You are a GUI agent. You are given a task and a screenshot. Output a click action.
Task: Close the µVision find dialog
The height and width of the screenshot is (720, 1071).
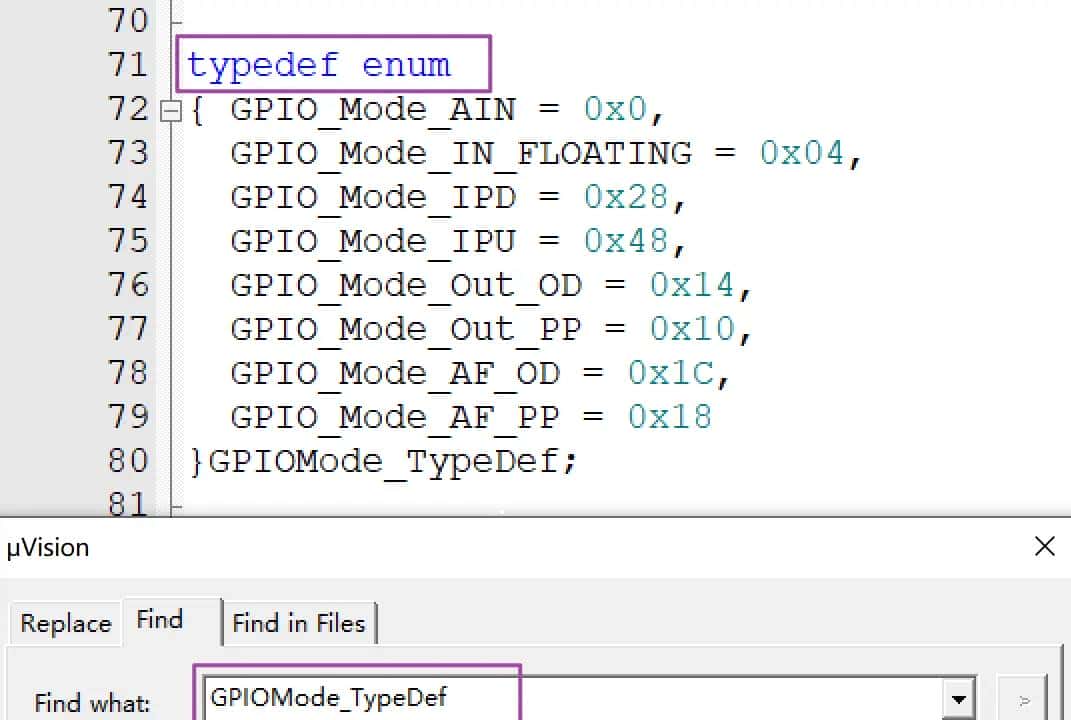(1044, 546)
